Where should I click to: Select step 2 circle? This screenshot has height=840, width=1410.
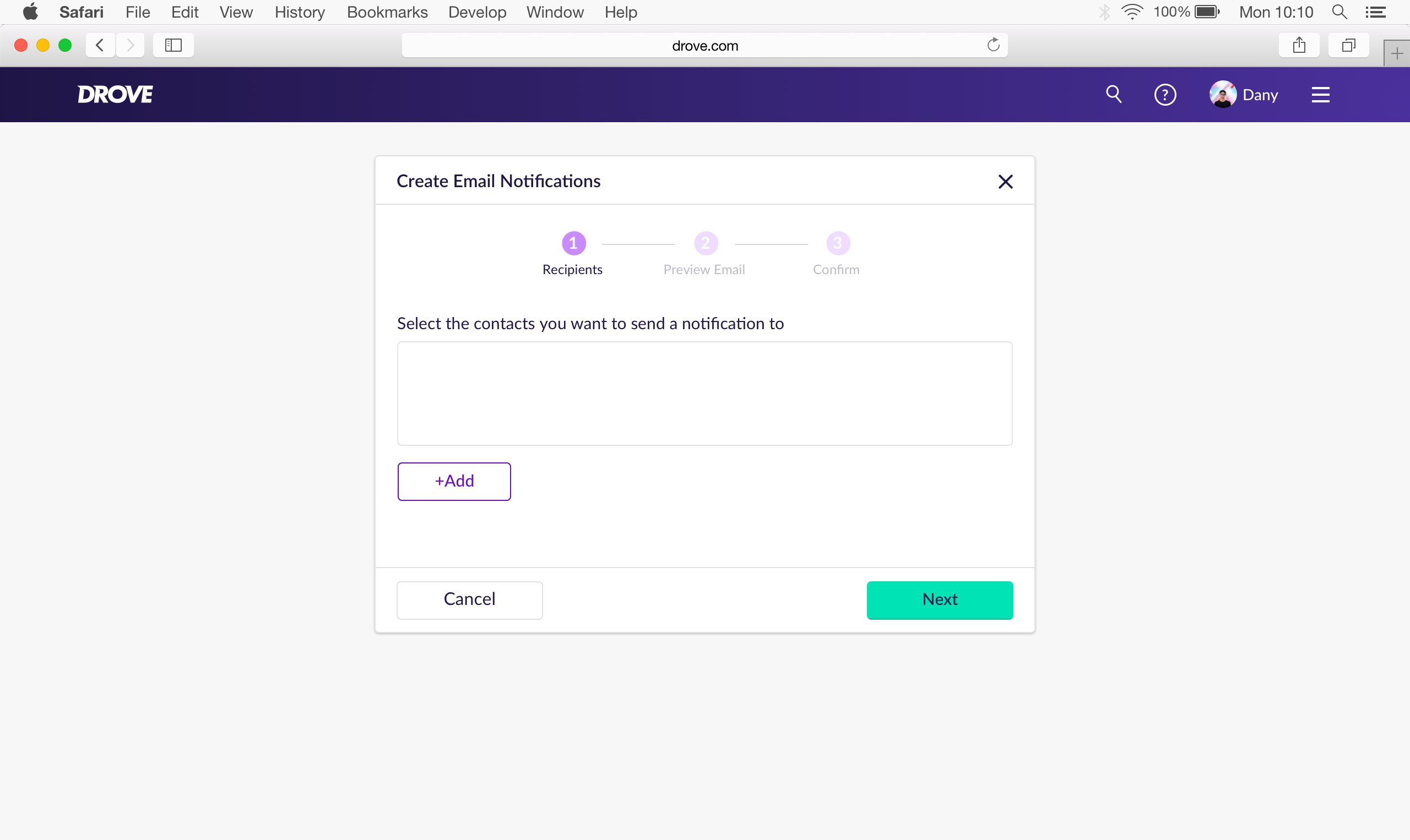click(706, 243)
